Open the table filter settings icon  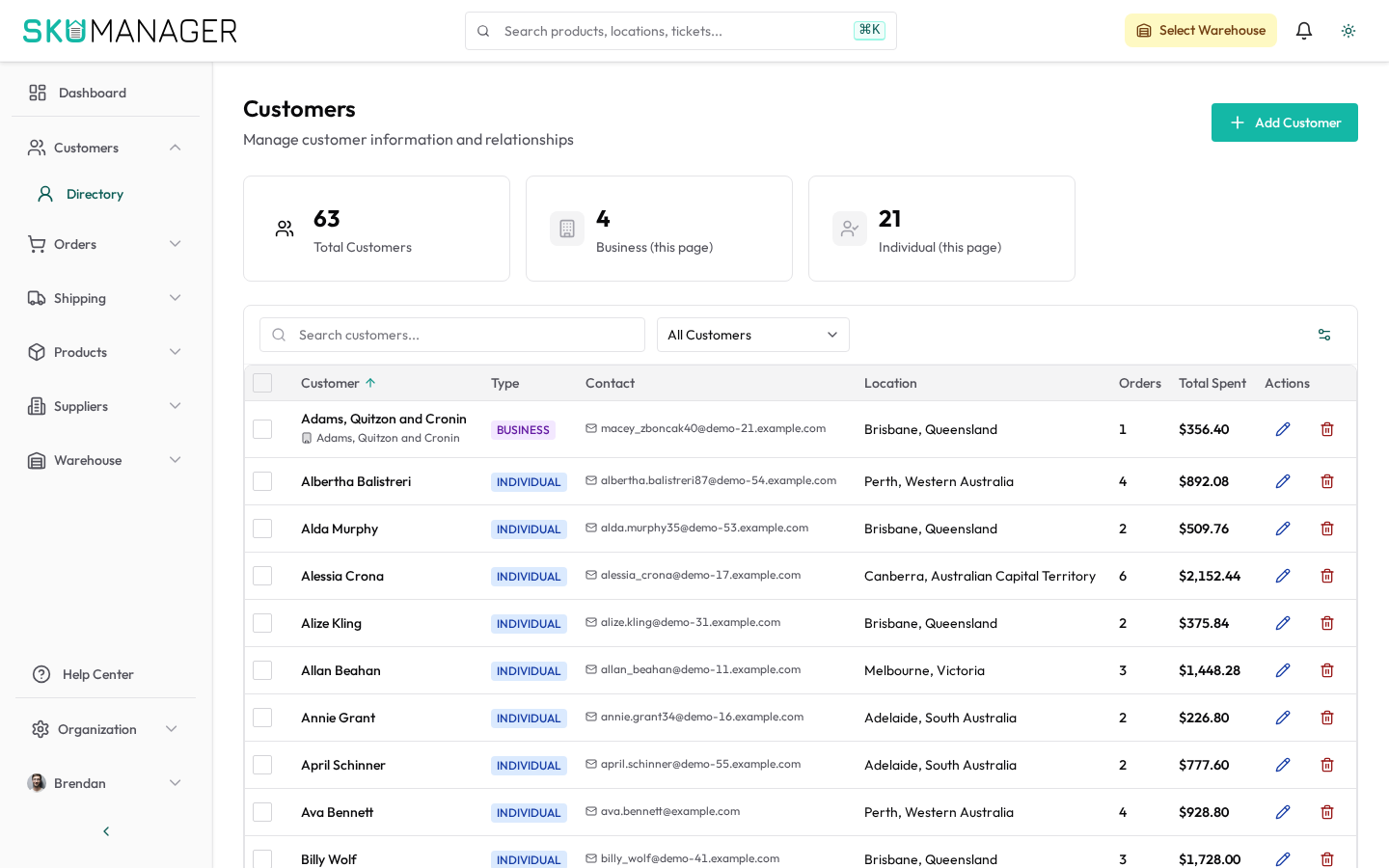(x=1324, y=335)
